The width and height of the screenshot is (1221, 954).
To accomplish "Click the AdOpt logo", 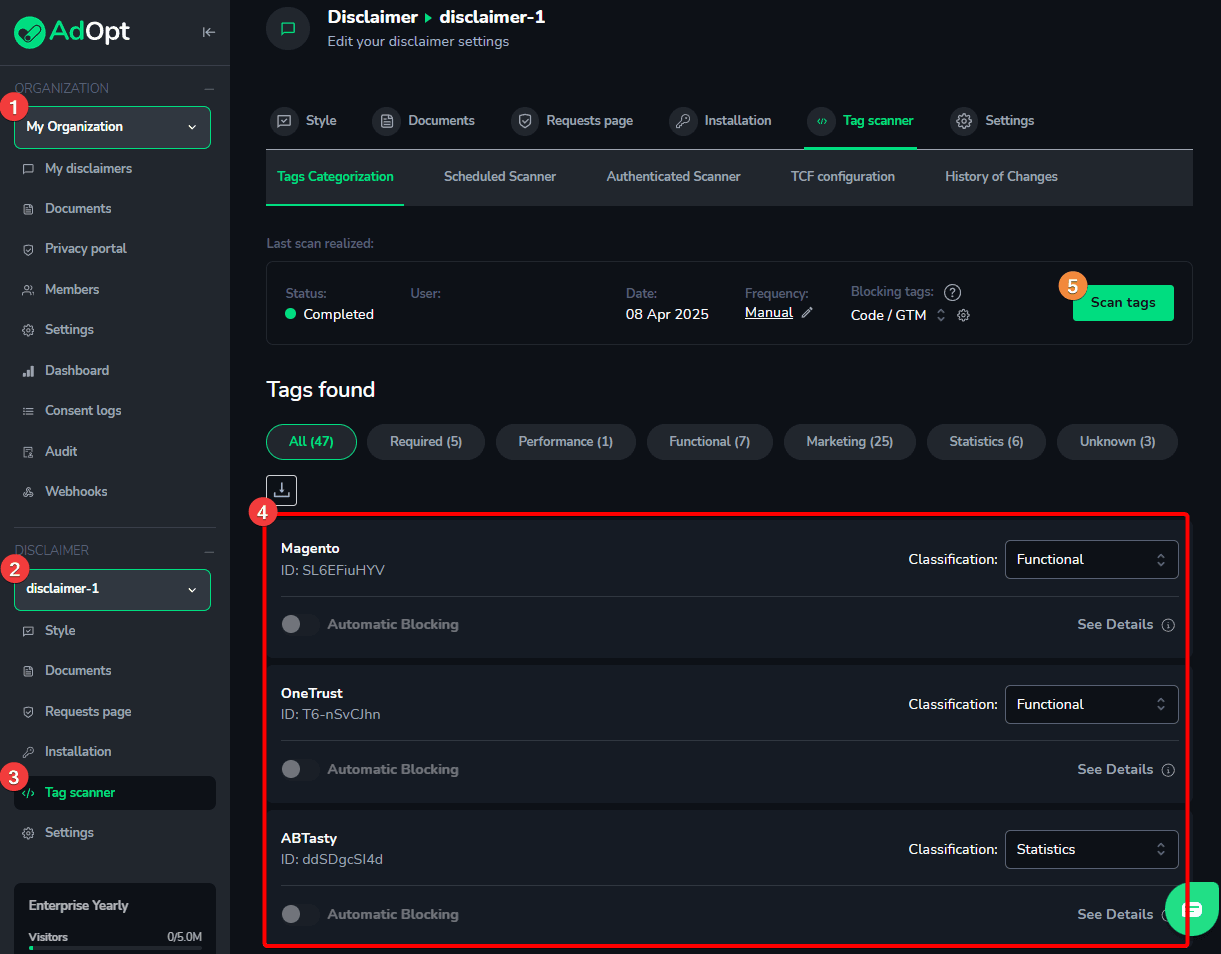I will [72, 32].
